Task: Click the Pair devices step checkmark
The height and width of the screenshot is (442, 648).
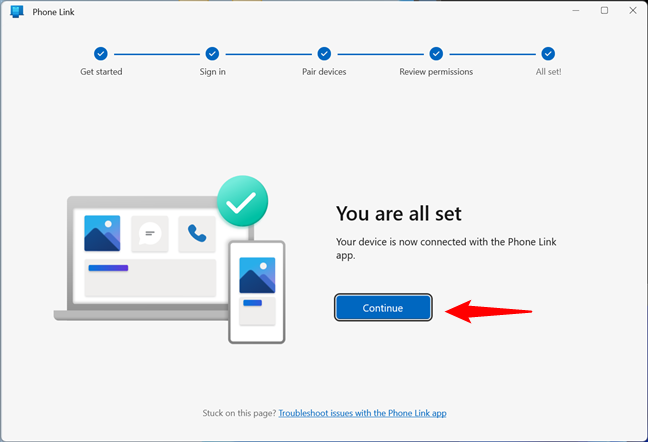Action: (324, 54)
